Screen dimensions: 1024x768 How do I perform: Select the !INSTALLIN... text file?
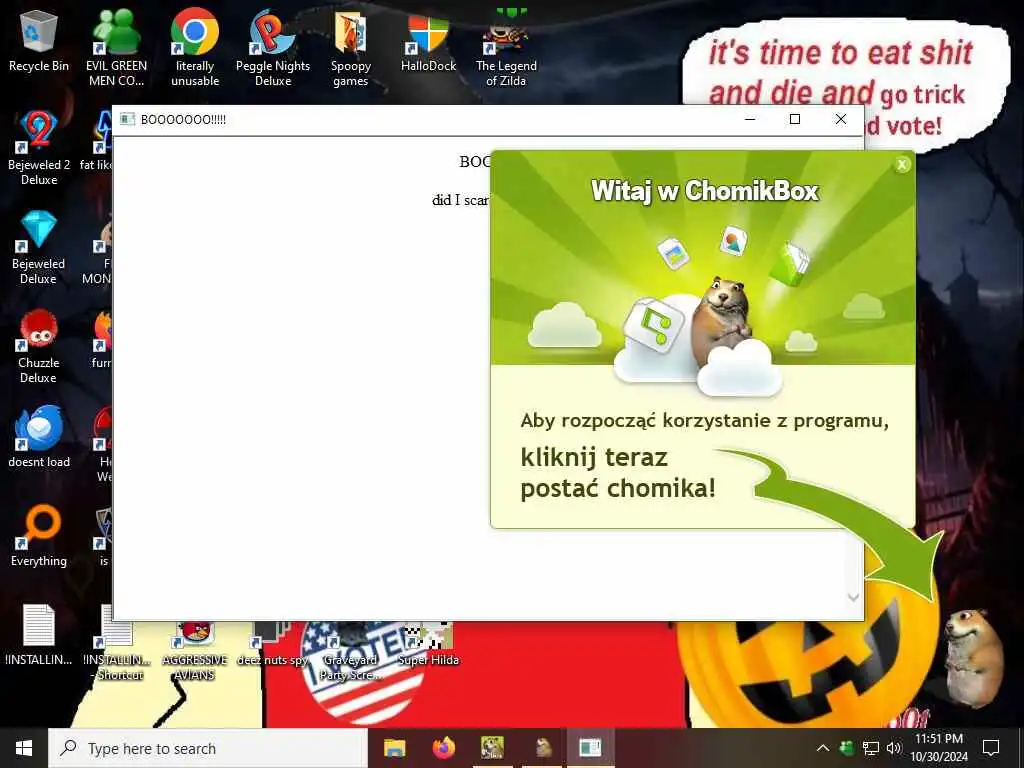point(39,635)
